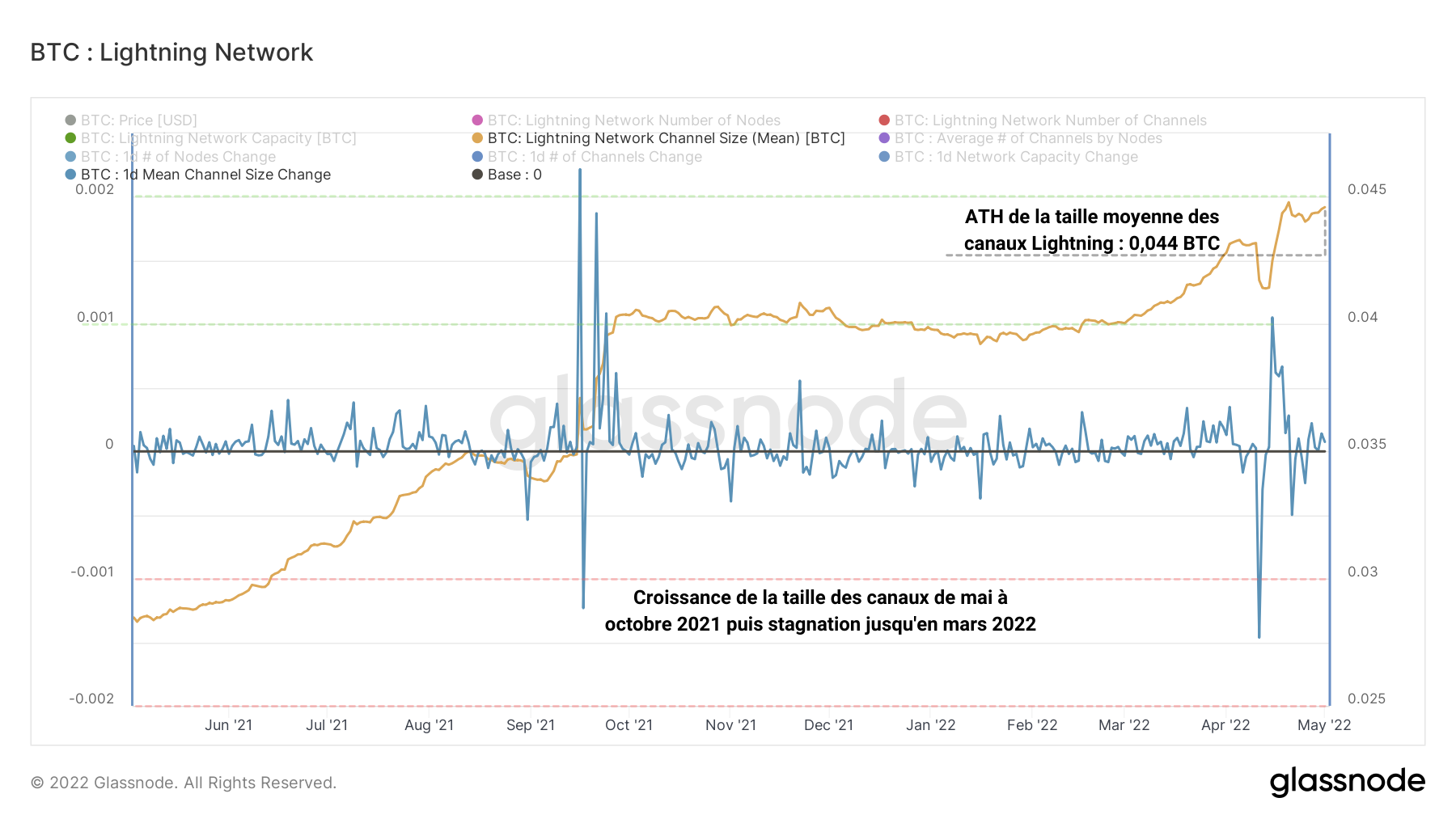
Task: Click the 2022 Glassnode copyright text
Action: coord(184,783)
